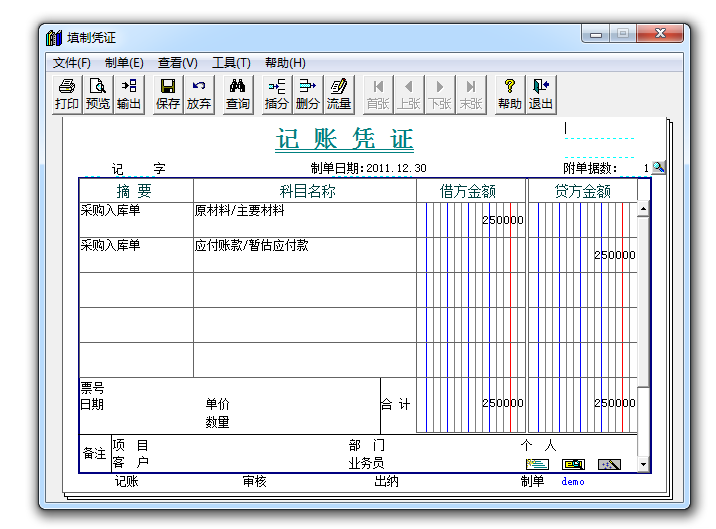
Task: Click the voucher date 2011.12.30 field
Action: tap(396, 168)
